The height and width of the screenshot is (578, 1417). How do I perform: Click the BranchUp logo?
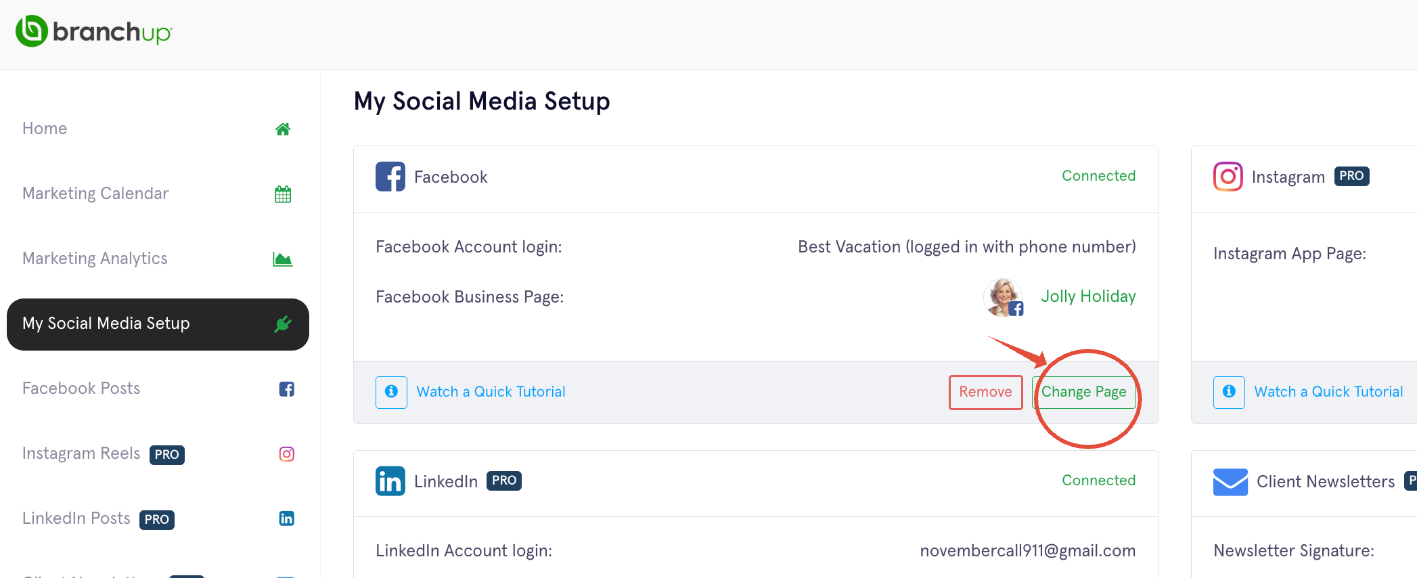(x=94, y=31)
